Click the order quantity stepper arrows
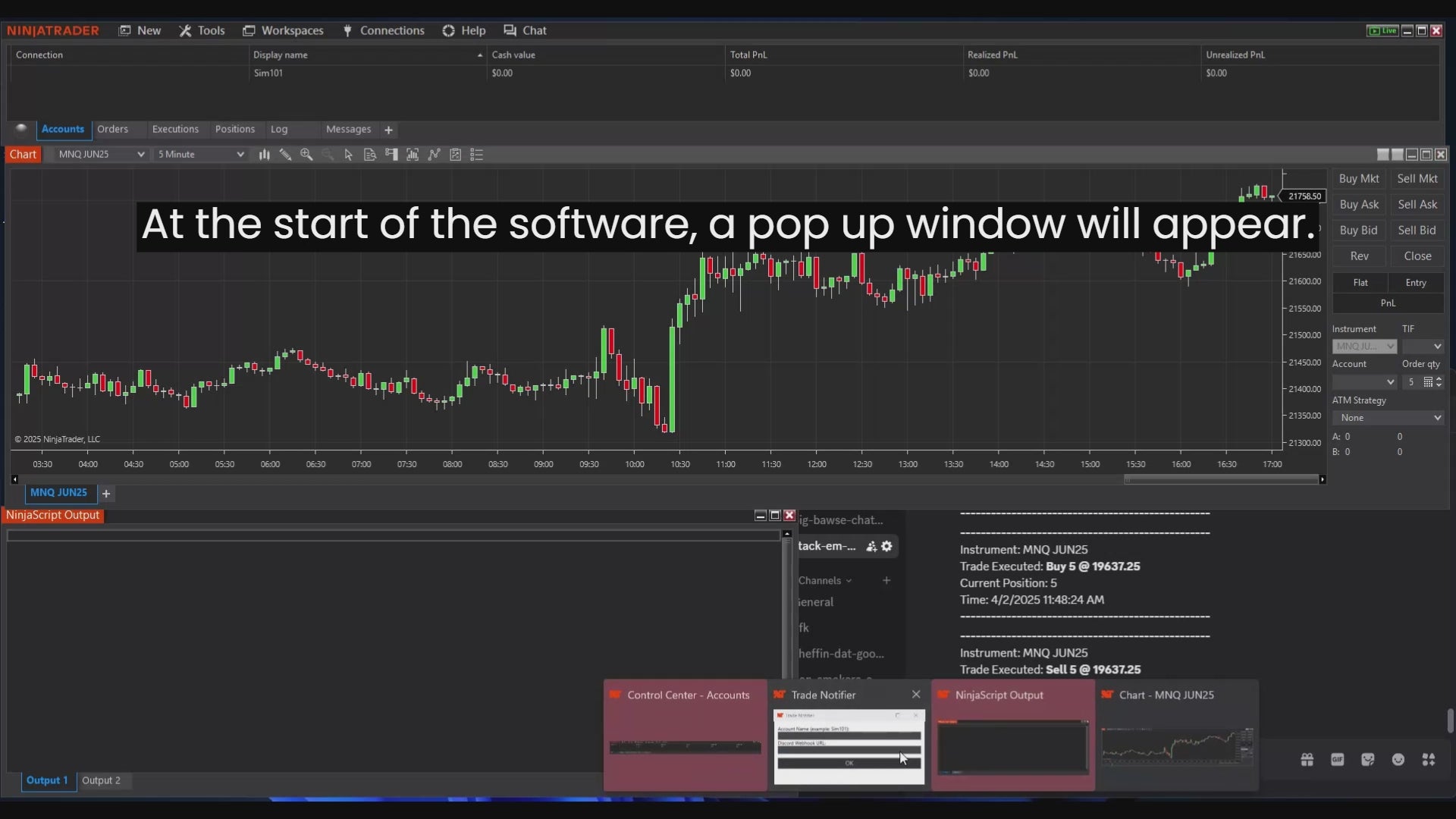Viewport: 1456px width, 819px height. click(x=1439, y=382)
